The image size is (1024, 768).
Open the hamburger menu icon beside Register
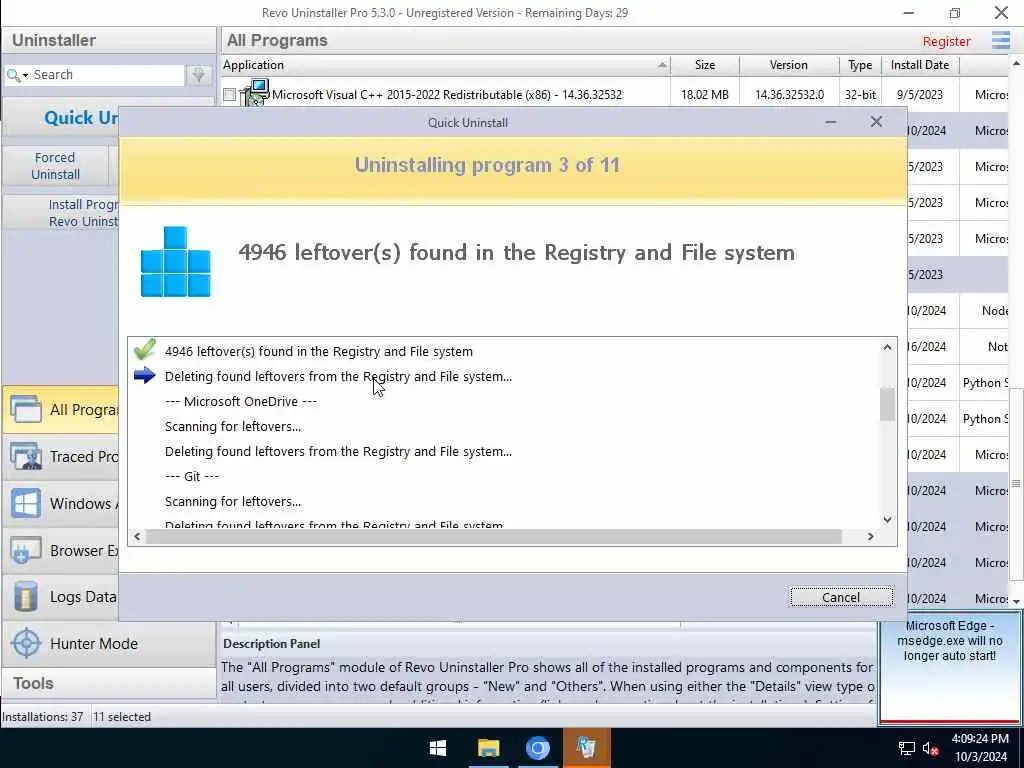tap(1000, 40)
